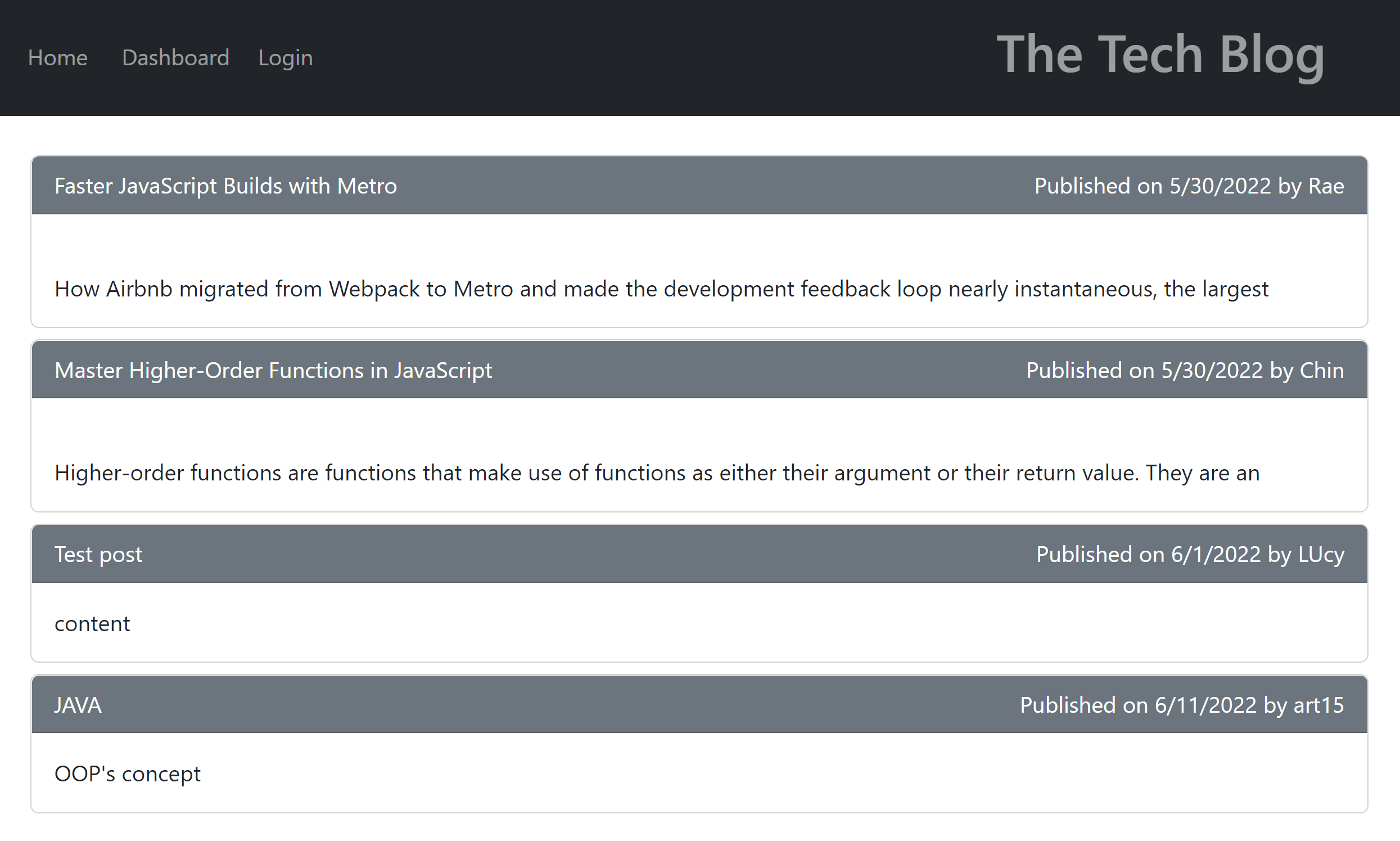Open the Dashboard page
The image size is (1400, 841).
175,57
